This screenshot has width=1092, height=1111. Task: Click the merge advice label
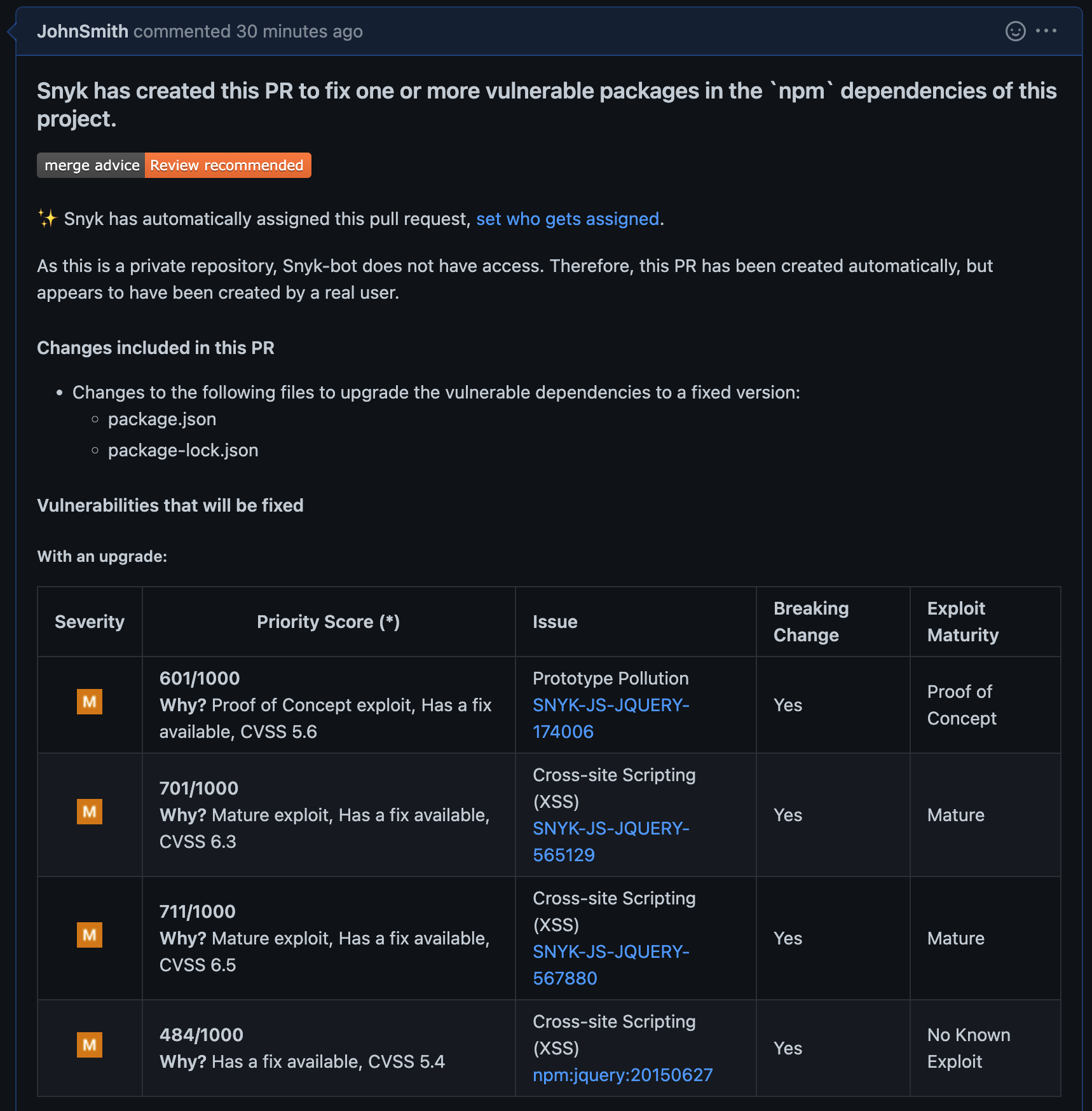[91, 165]
